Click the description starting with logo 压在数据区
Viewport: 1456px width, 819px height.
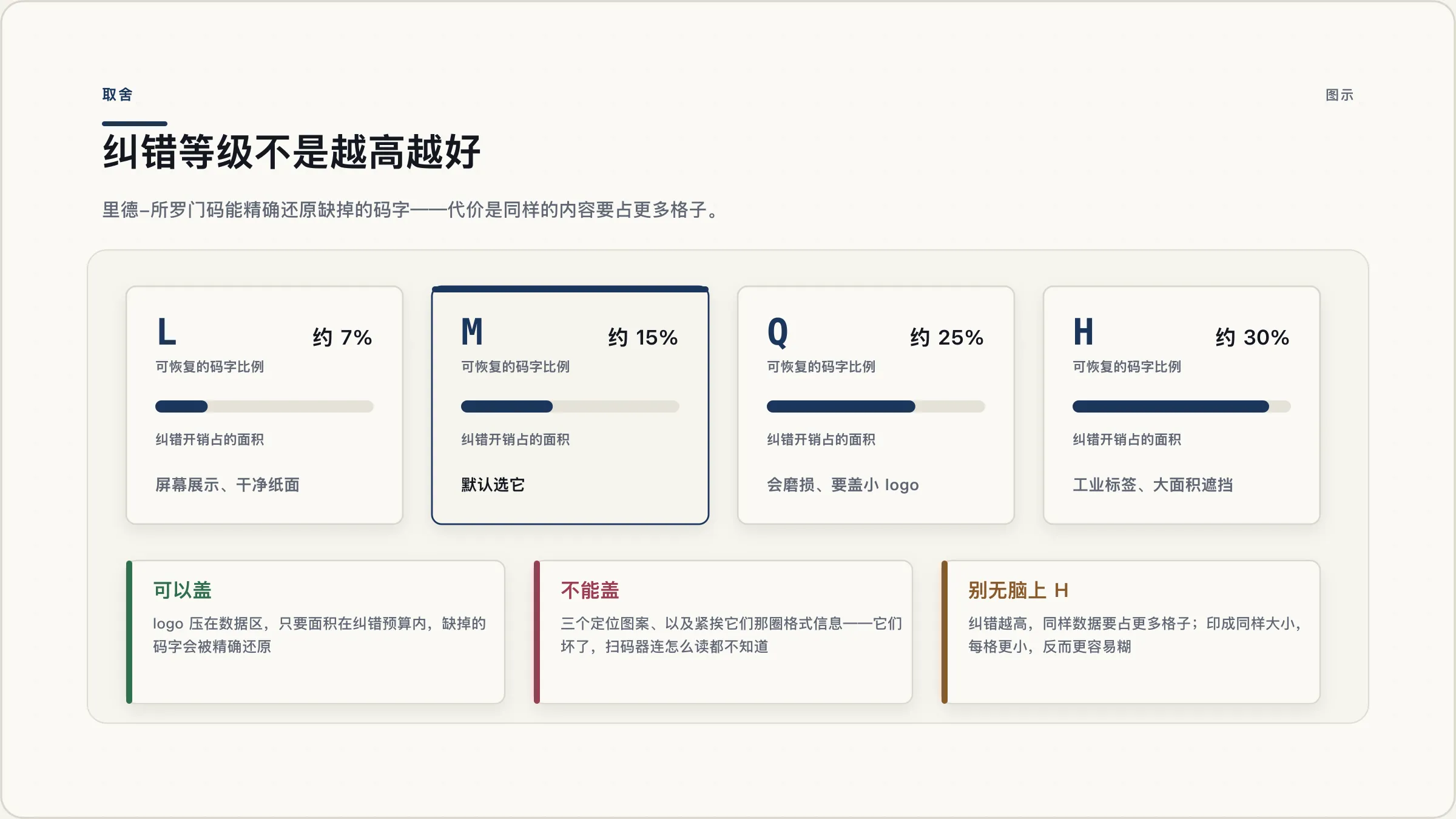pyautogui.click(x=319, y=635)
